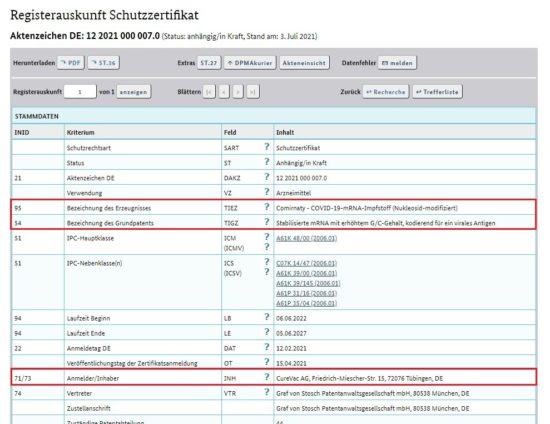
Task: Open help icon for DAKZ field
Action: click(x=267, y=177)
